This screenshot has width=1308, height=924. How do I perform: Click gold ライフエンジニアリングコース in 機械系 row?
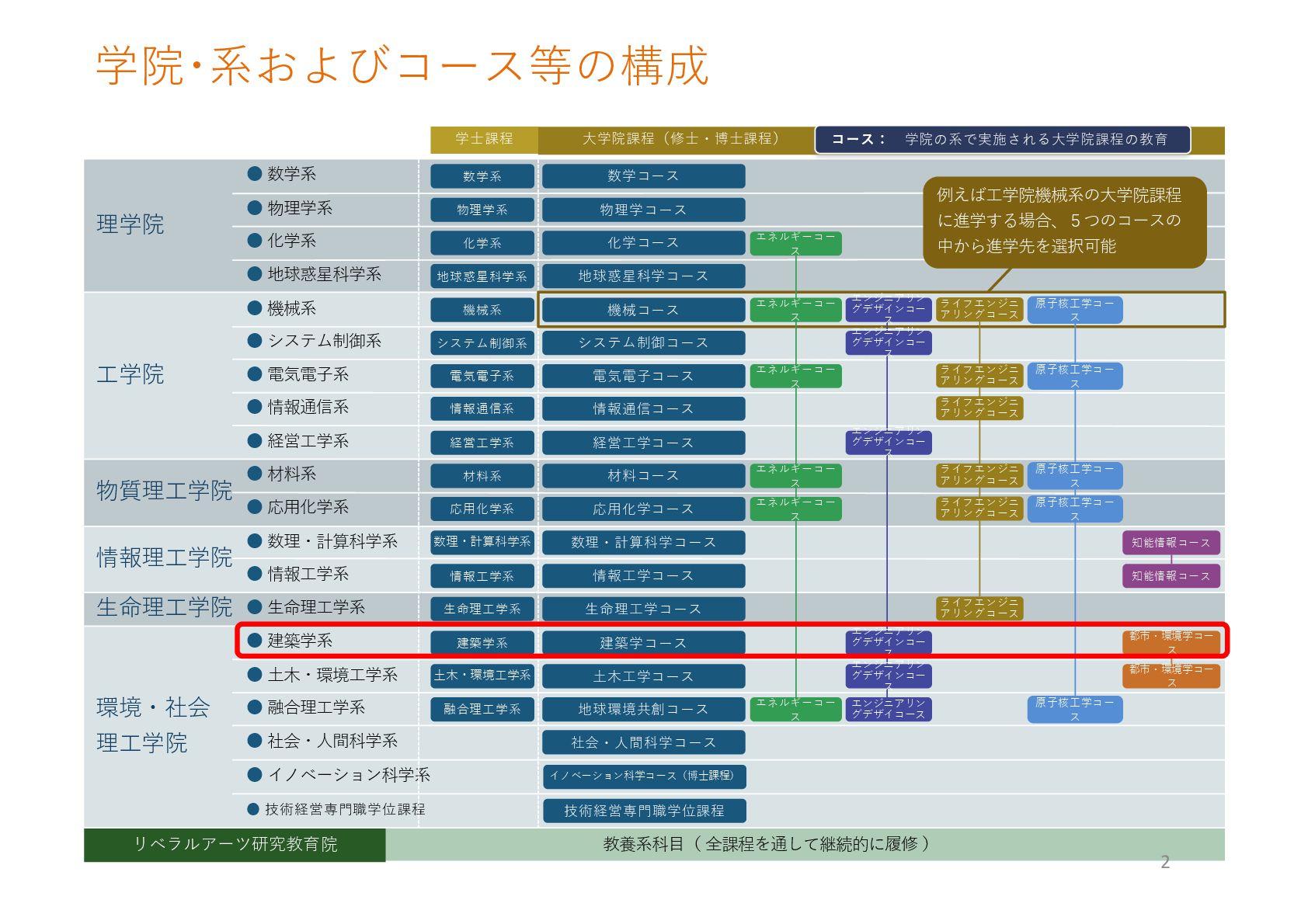click(x=979, y=310)
